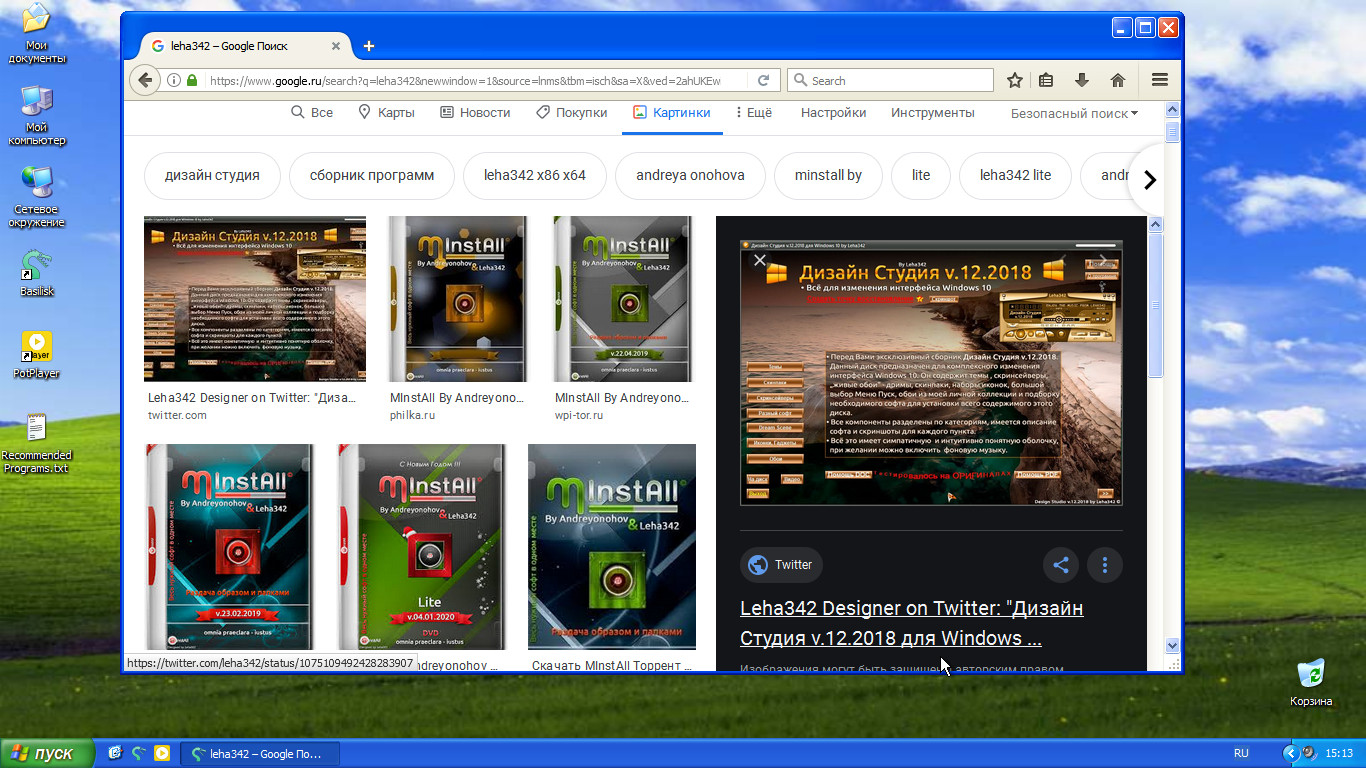
Task: Switch to the Карты search tab
Action: pyautogui.click(x=386, y=113)
